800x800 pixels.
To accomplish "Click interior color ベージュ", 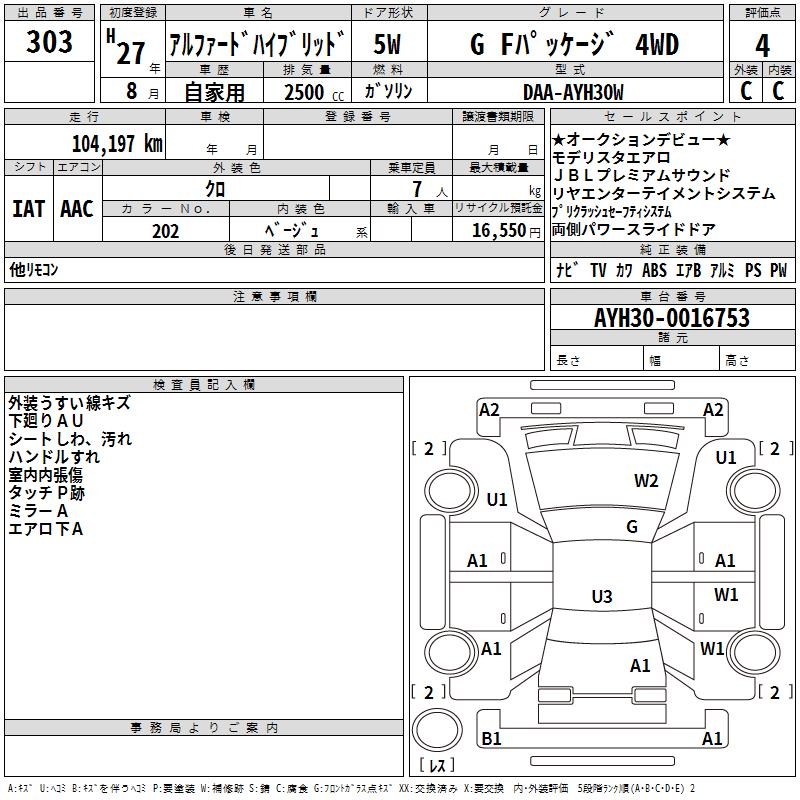I will pyautogui.click(x=291, y=231).
